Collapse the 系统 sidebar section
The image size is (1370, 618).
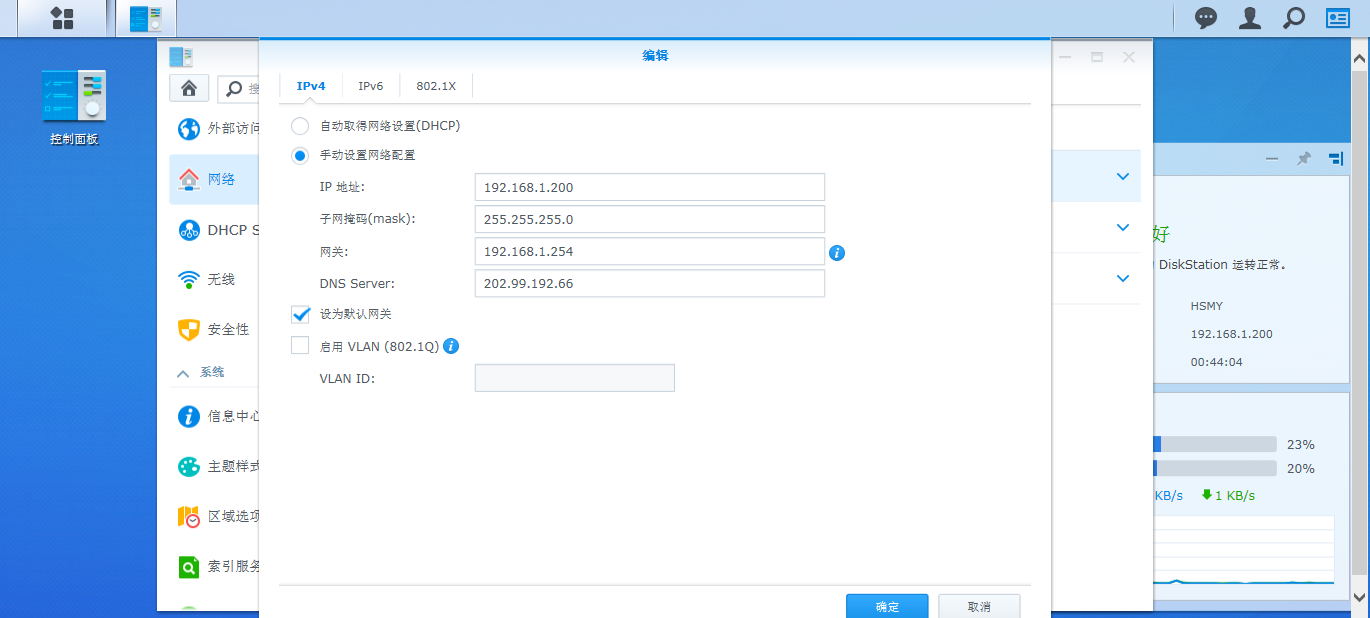click(x=183, y=372)
